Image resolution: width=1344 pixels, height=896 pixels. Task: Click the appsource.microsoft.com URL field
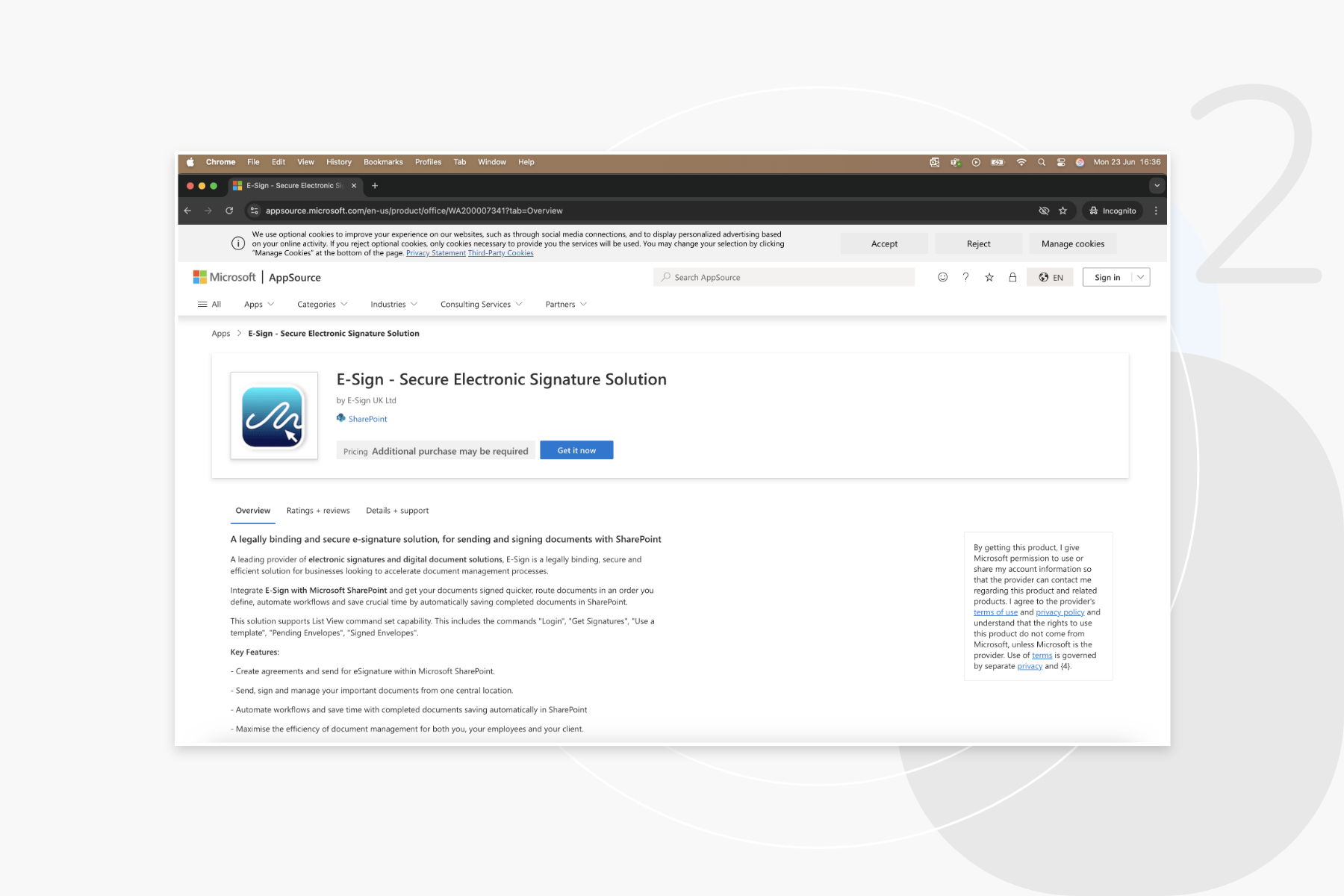414,211
